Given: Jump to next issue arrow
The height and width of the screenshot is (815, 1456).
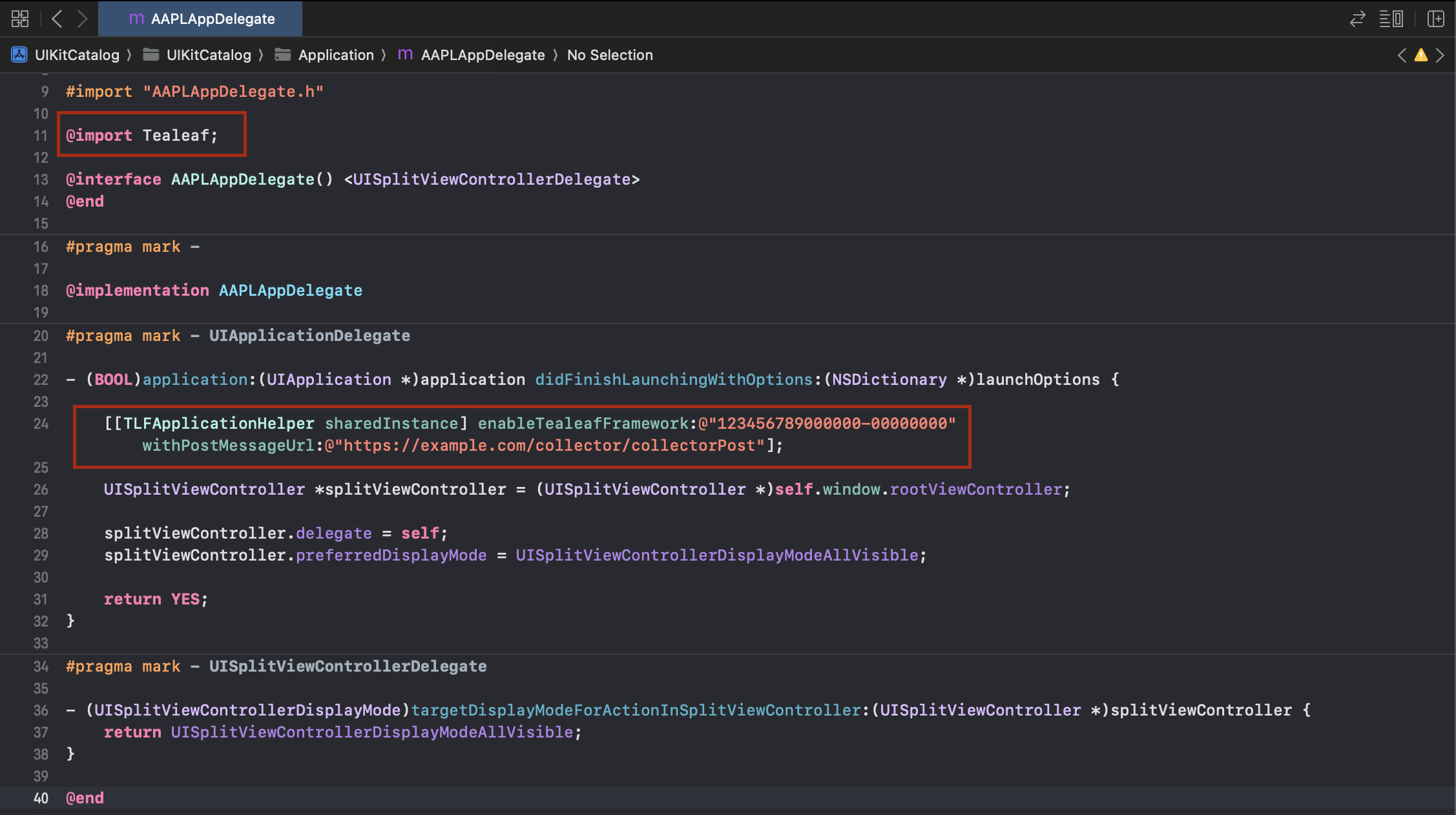Looking at the screenshot, I should (x=1440, y=55).
